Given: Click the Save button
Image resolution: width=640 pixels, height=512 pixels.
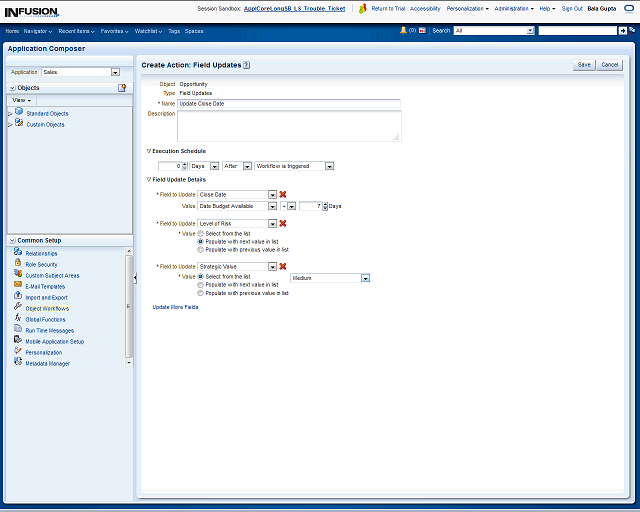Looking at the screenshot, I should tap(584, 65).
